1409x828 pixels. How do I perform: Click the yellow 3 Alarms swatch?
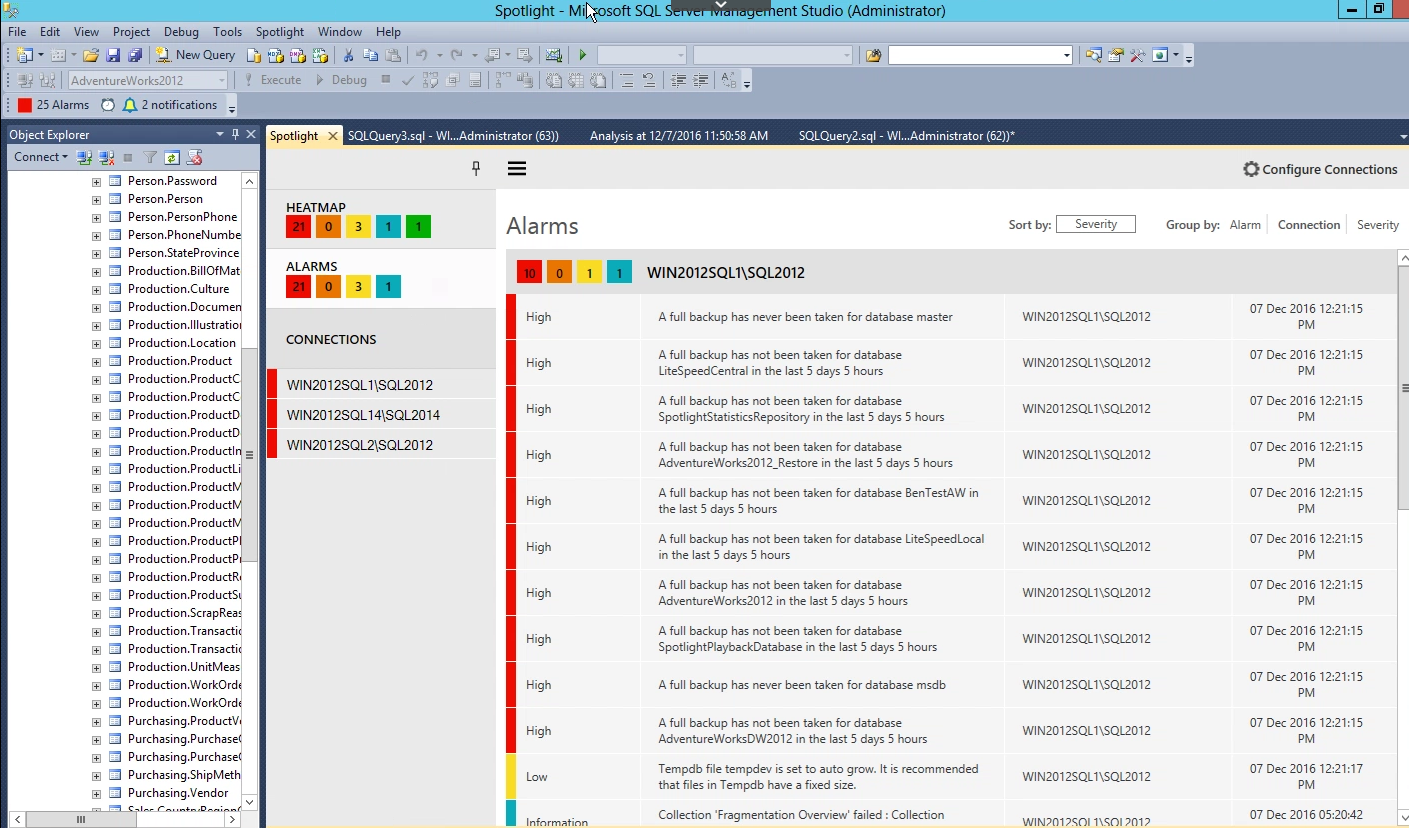(358, 287)
